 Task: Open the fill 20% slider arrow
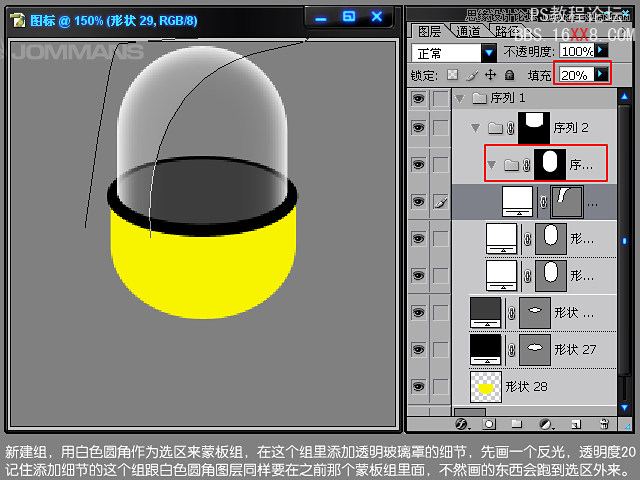tap(600, 75)
